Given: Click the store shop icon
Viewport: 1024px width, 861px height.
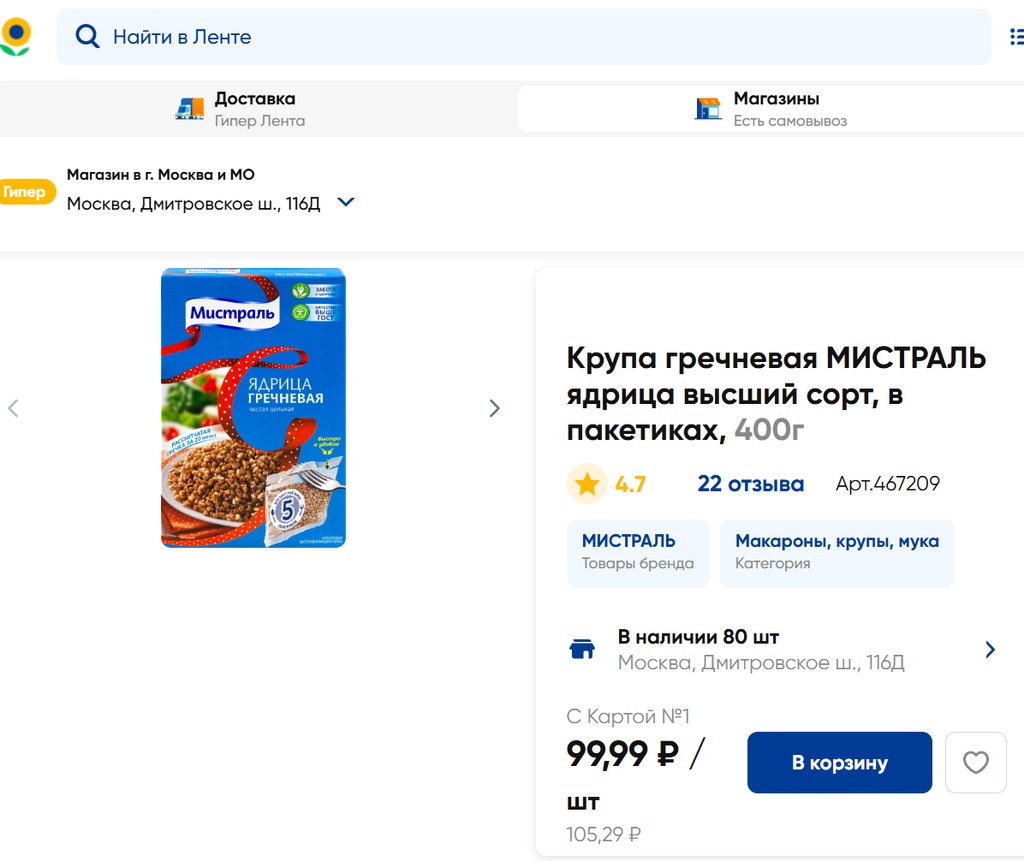Looking at the screenshot, I should click(708, 109).
